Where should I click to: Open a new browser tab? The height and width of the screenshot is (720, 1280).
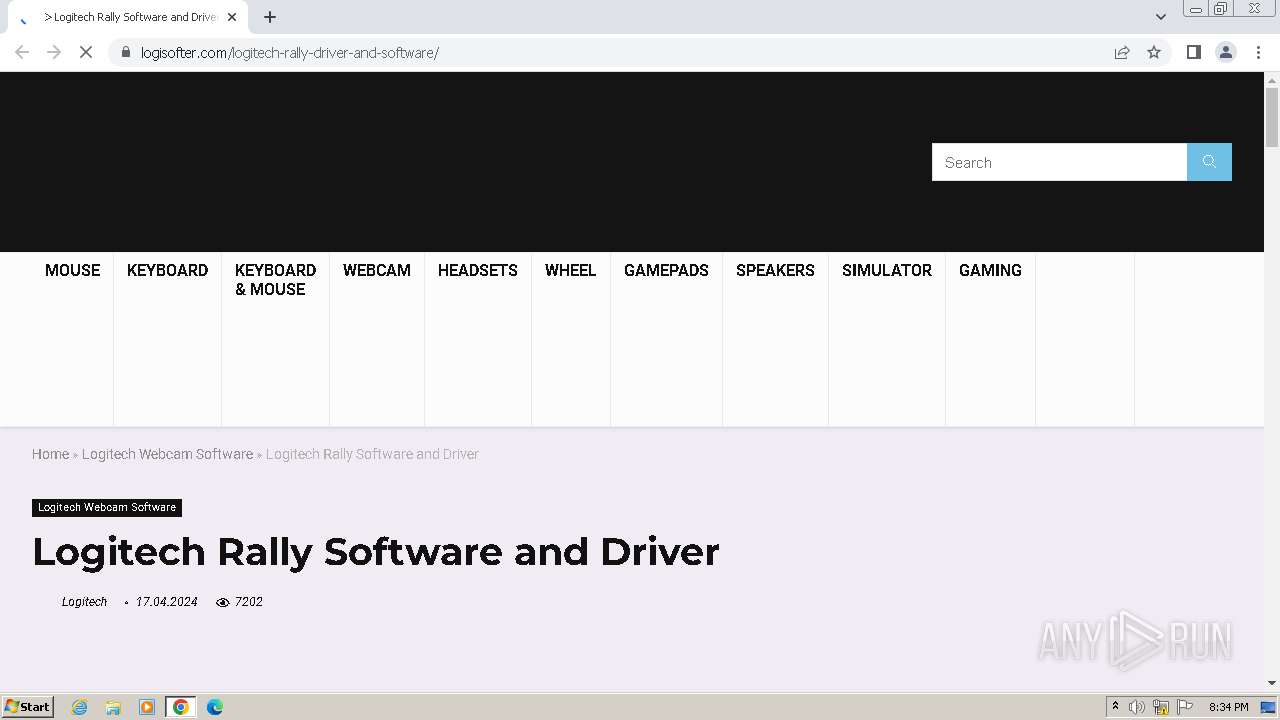click(x=270, y=17)
